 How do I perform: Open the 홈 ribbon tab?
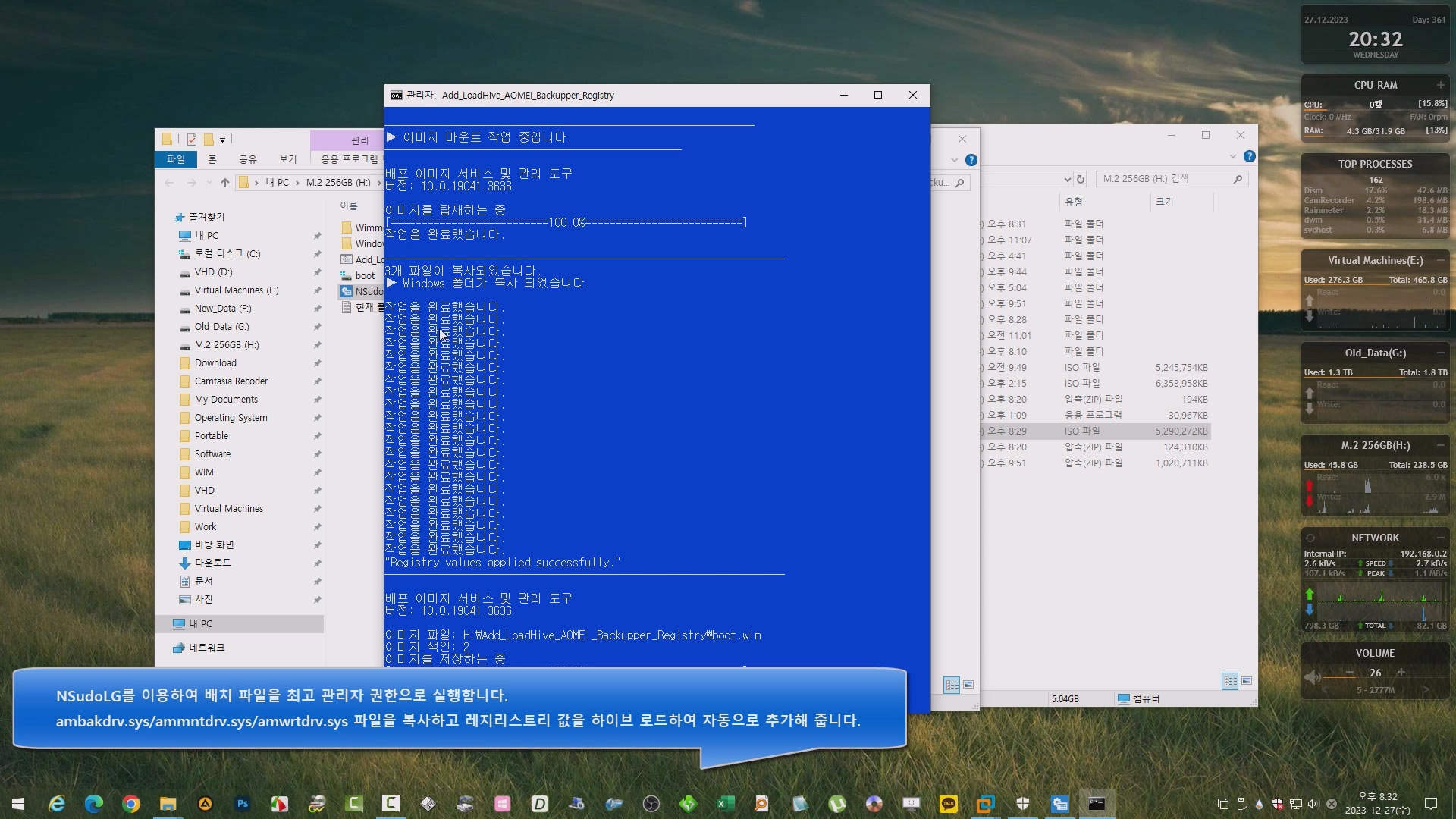[x=212, y=159]
